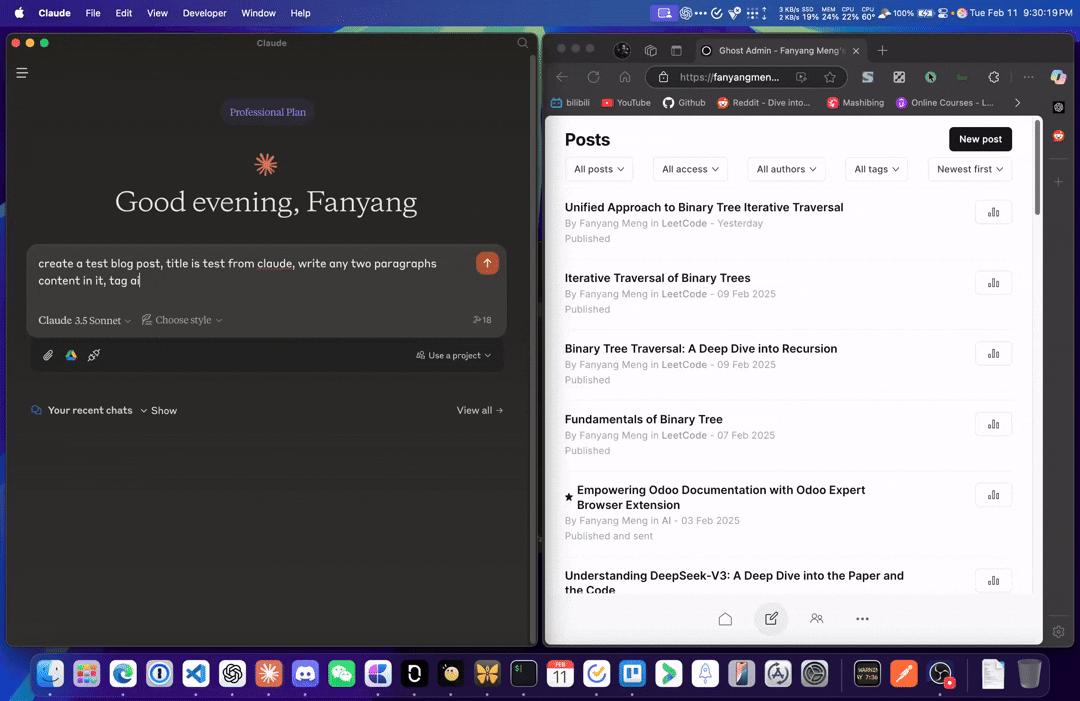Open the Newest first sort dropdown
The image size is (1080, 701).
tap(969, 169)
